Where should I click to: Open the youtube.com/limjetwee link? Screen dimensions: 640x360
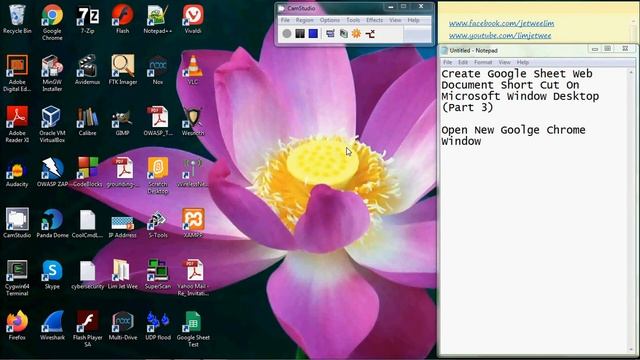500,36
